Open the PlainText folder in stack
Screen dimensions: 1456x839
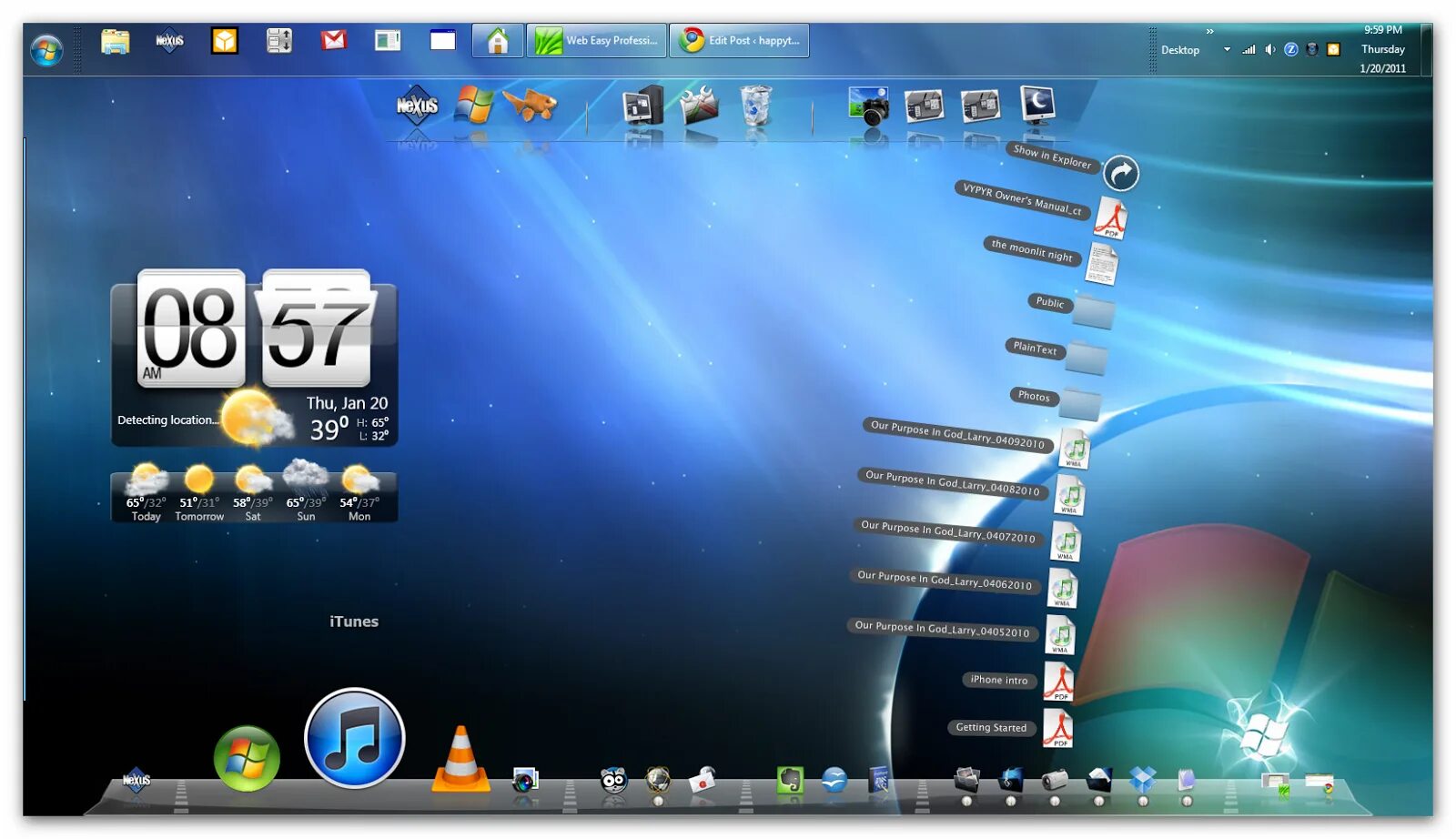[x=1087, y=358]
